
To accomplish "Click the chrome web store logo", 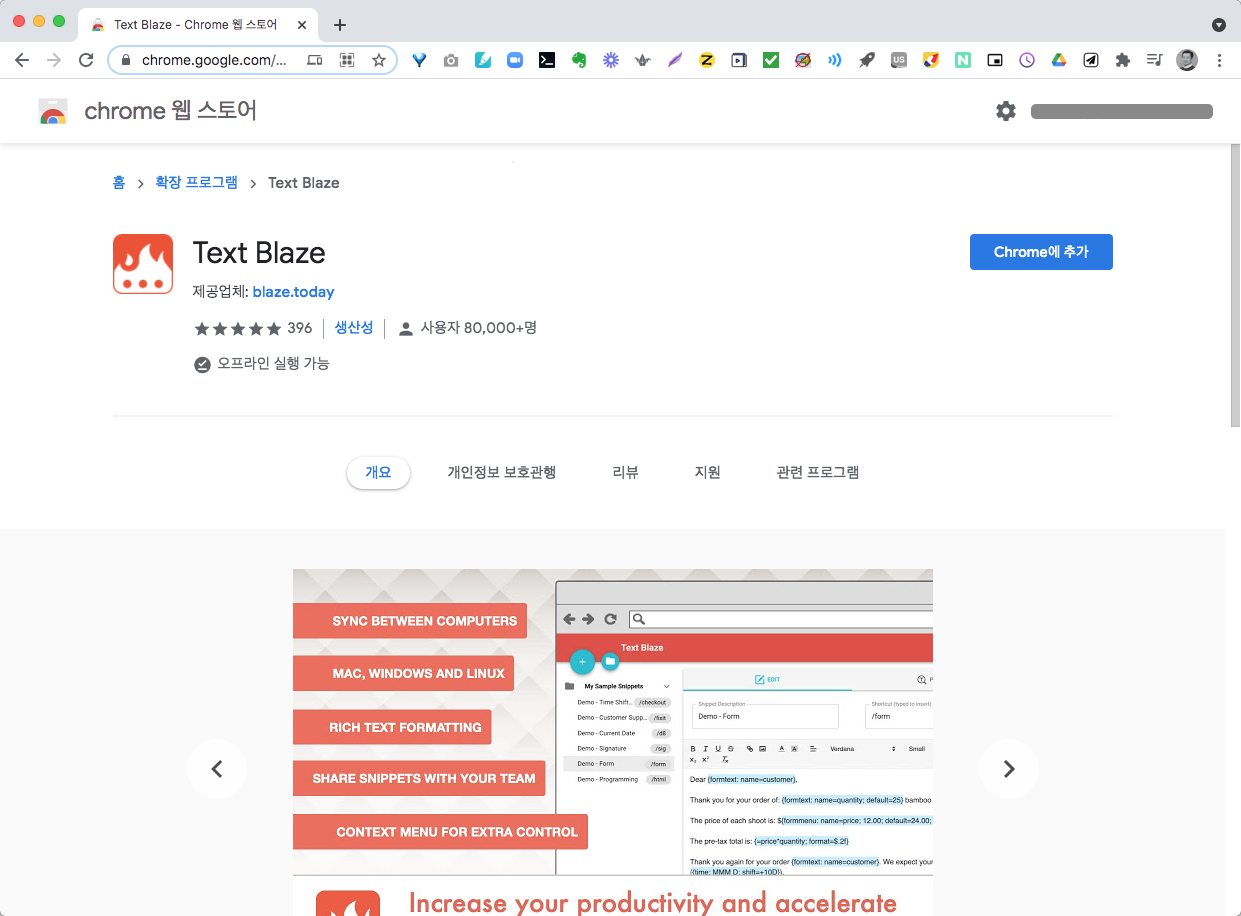I will click(x=53, y=111).
